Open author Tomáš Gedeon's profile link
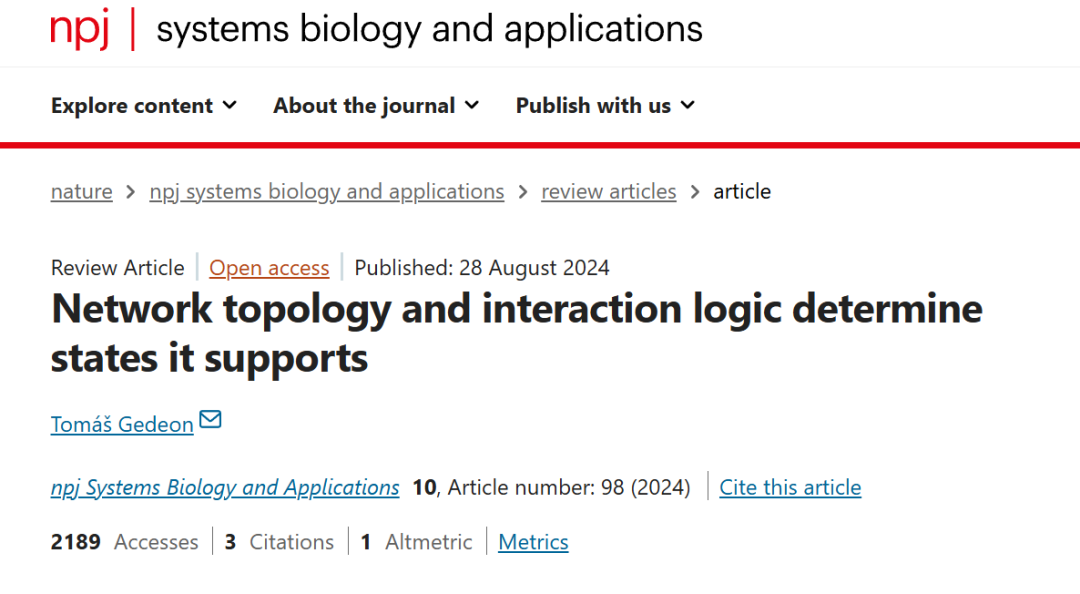The width and height of the screenshot is (1080, 594). tap(122, 424)
